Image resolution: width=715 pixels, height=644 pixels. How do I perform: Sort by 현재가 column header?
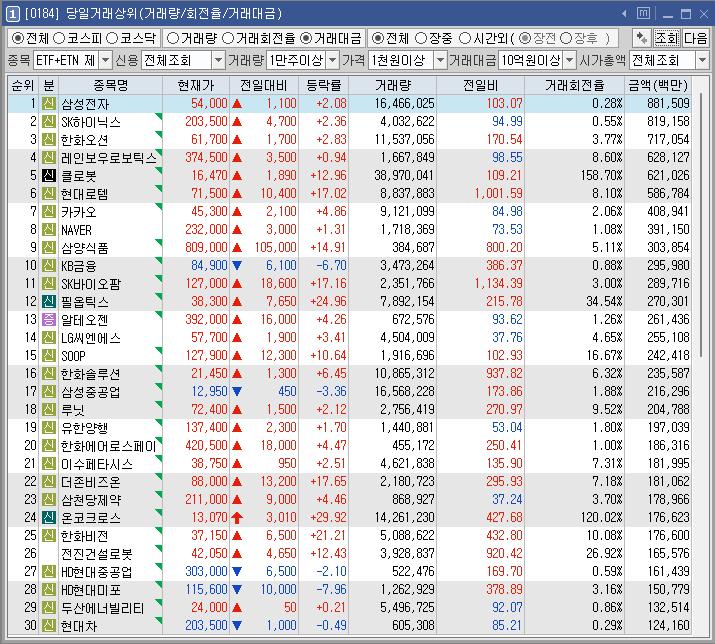(x=196, y=85)
